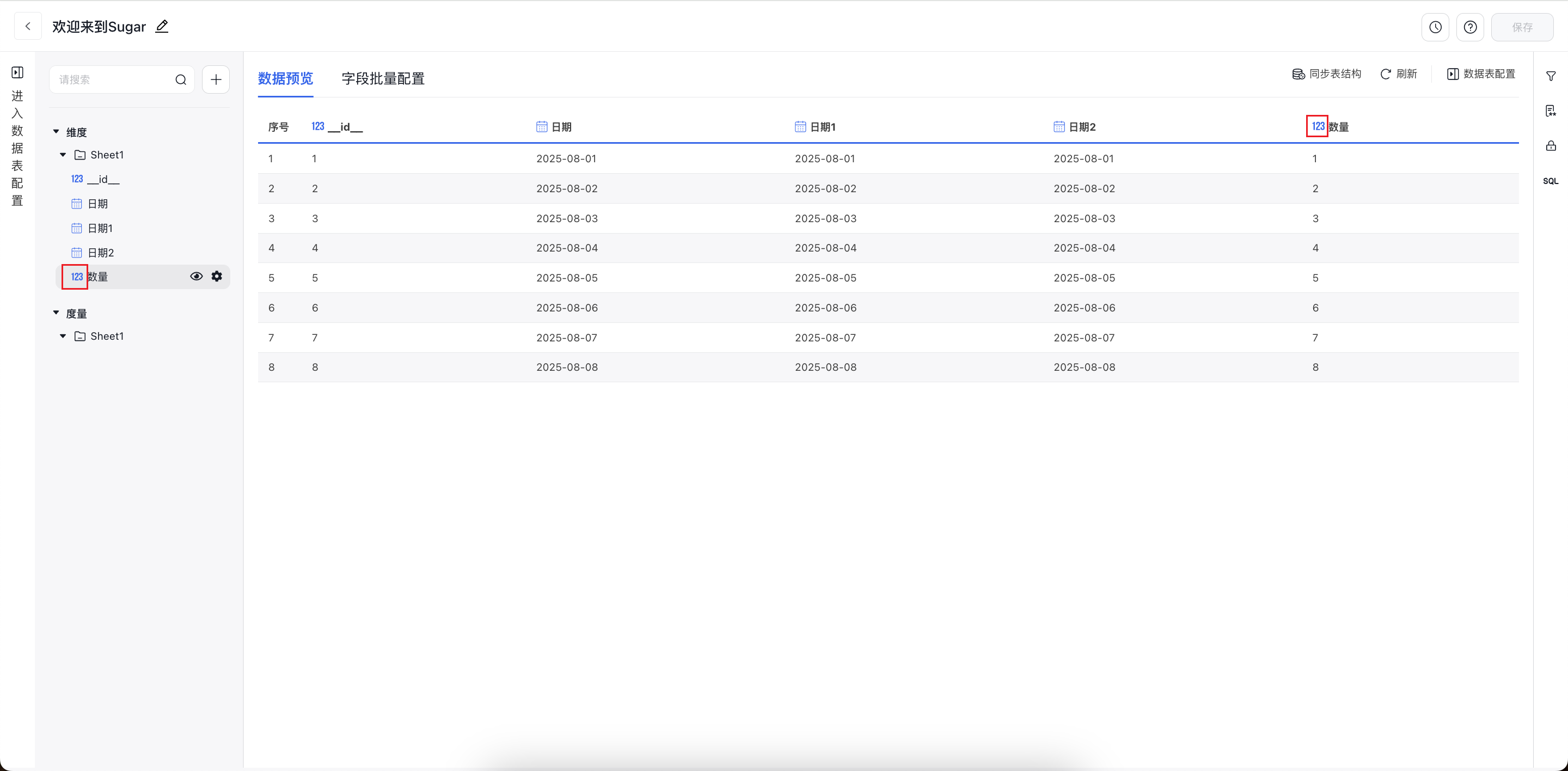Click 2025-08-03 cell in 日期1 column

click(x=825, y=218)
